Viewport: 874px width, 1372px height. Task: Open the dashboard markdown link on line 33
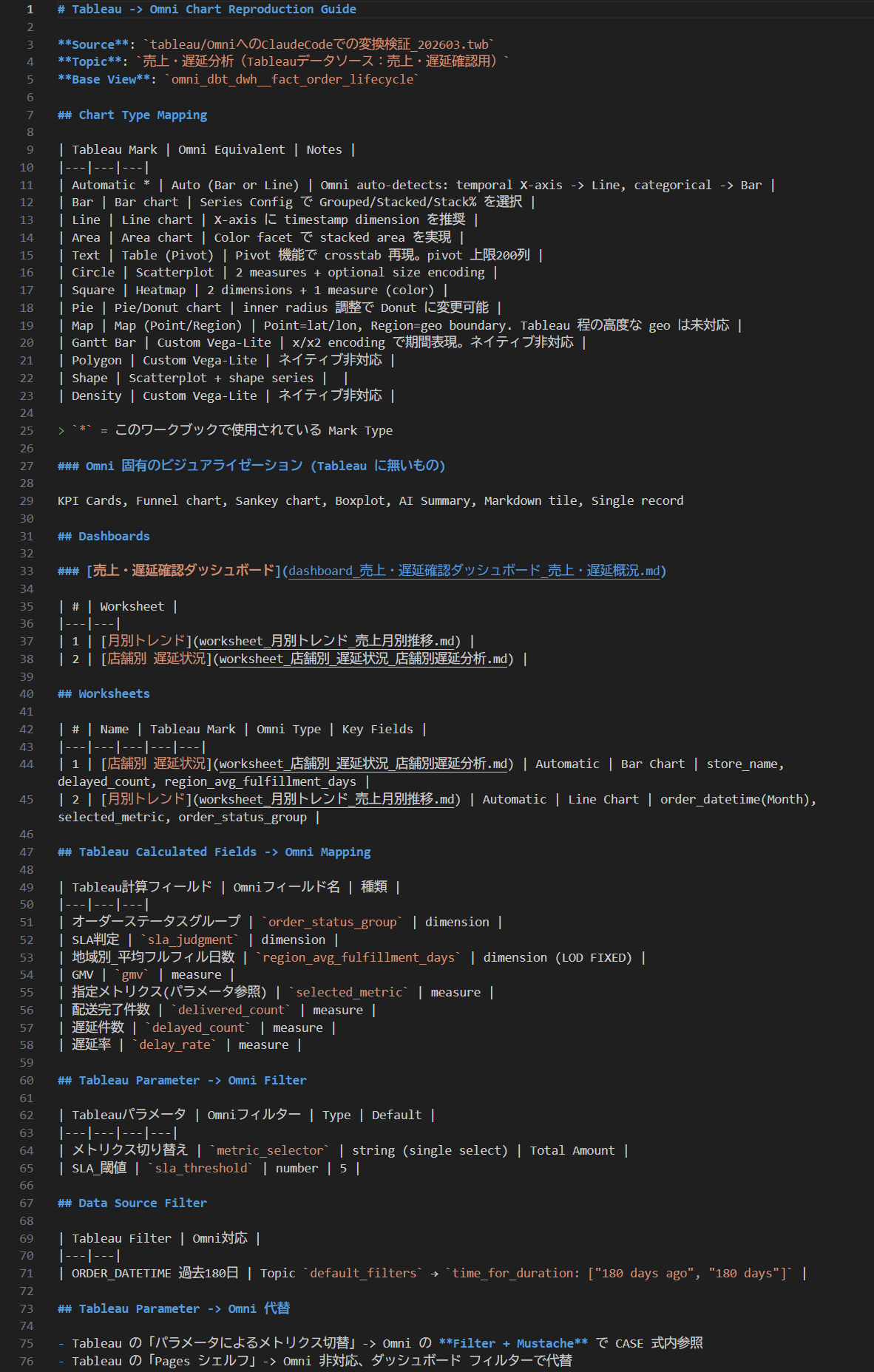(473, 571)
